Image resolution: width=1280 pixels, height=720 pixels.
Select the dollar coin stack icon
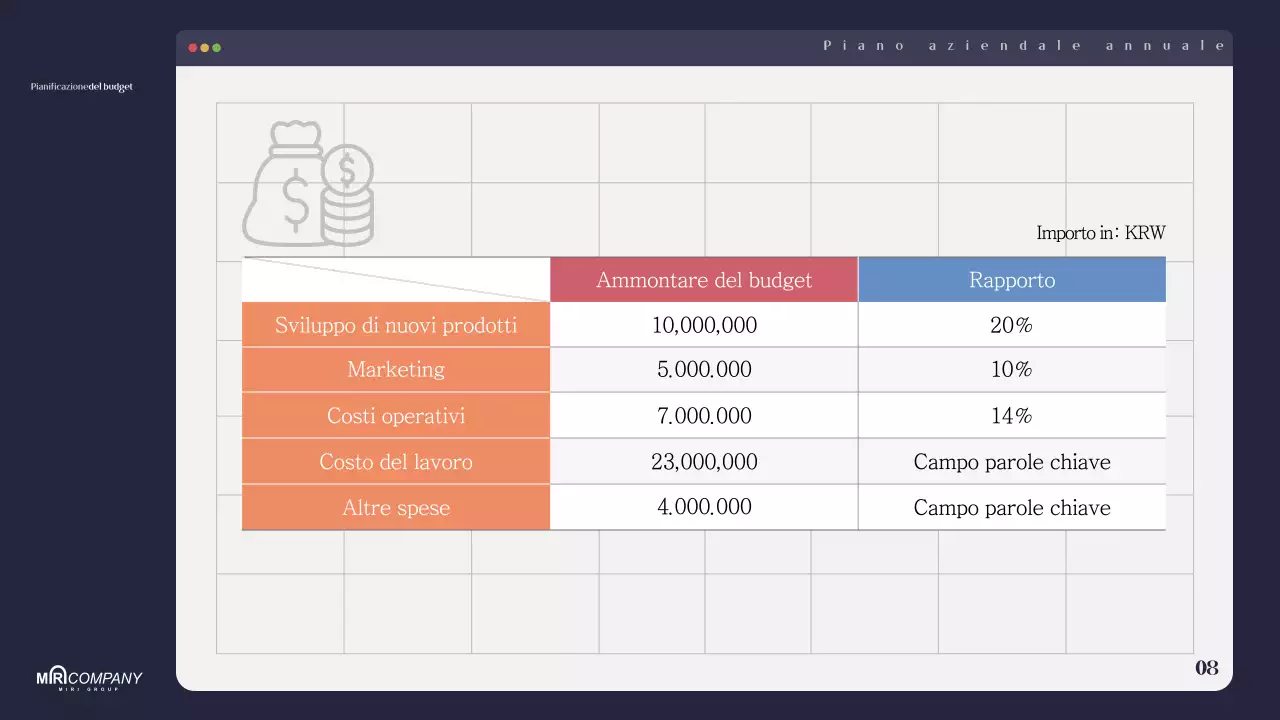[350, 195]
